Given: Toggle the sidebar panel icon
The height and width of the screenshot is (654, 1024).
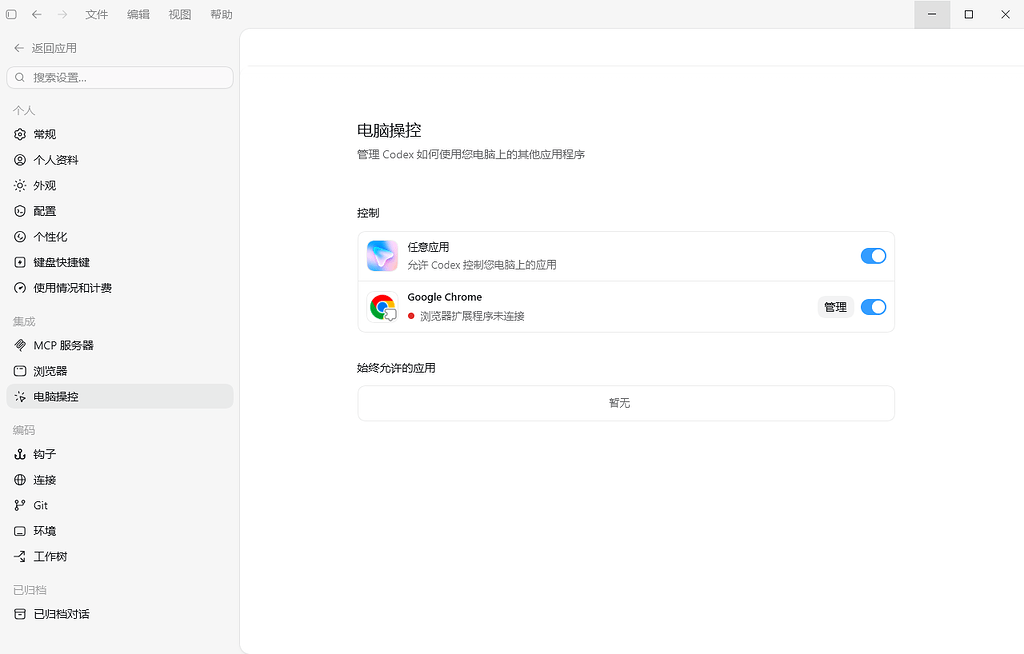Looking at the screenshot, I should click(x=11, y=14).
